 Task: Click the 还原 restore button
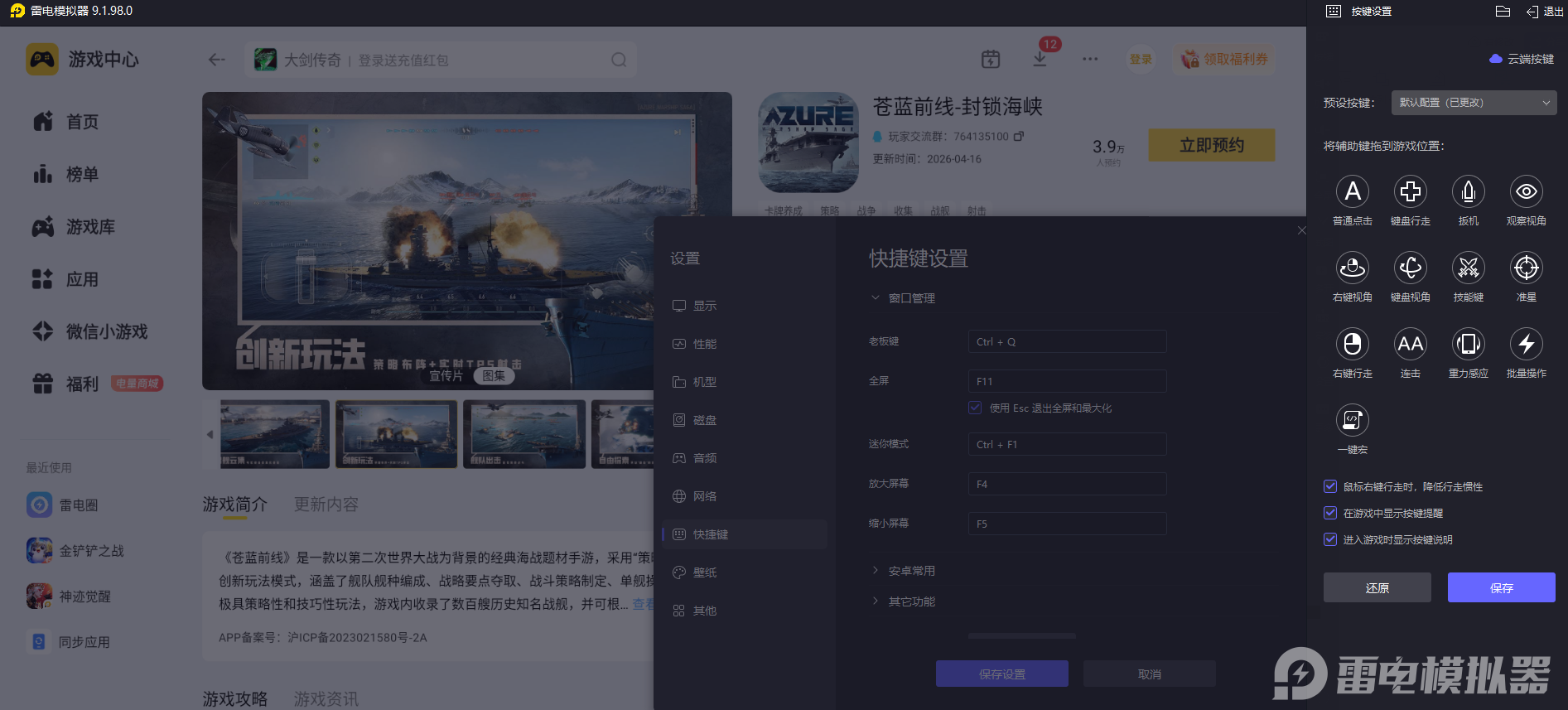(x=1377, y=587)
